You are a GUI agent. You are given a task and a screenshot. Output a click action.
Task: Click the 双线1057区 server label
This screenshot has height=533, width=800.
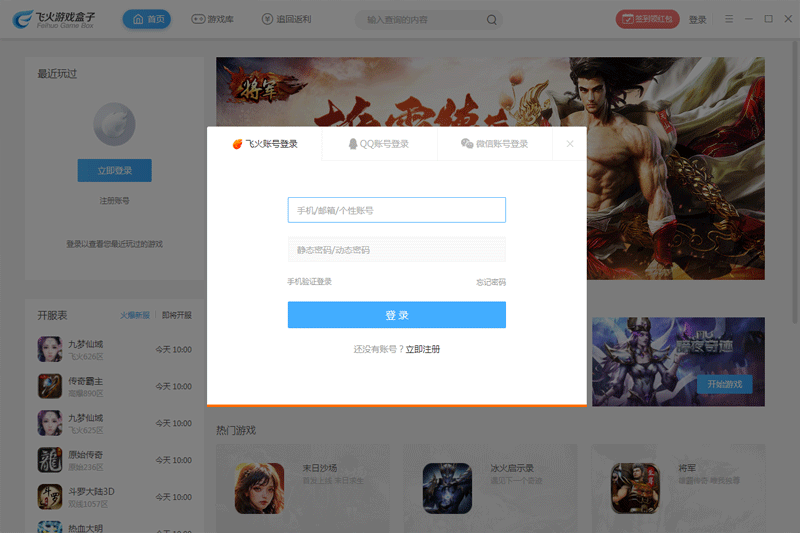pos(88,504)
